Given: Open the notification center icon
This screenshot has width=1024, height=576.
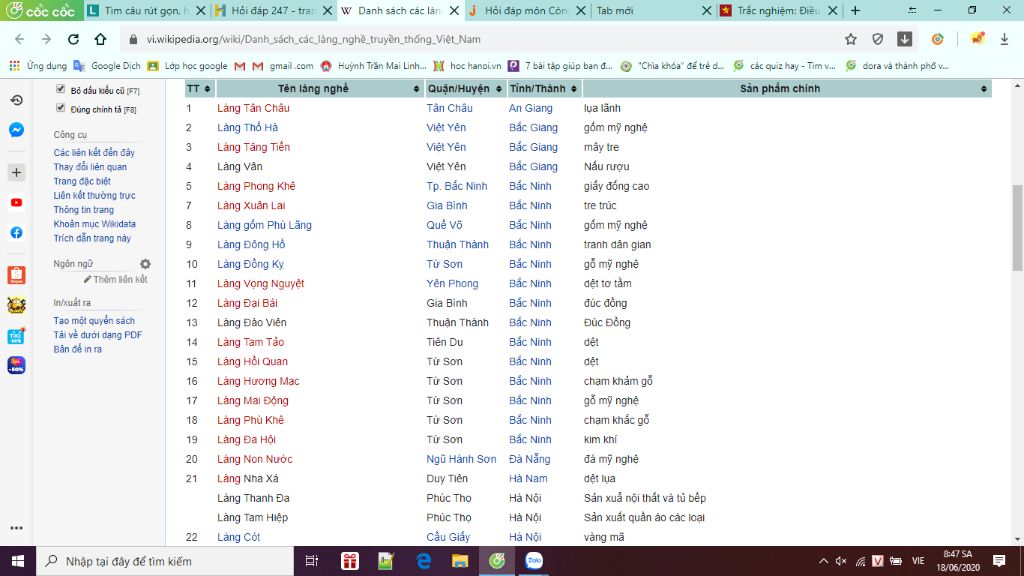Looking at the screenshot, I should pyautogui.click(x=999, y=561).
